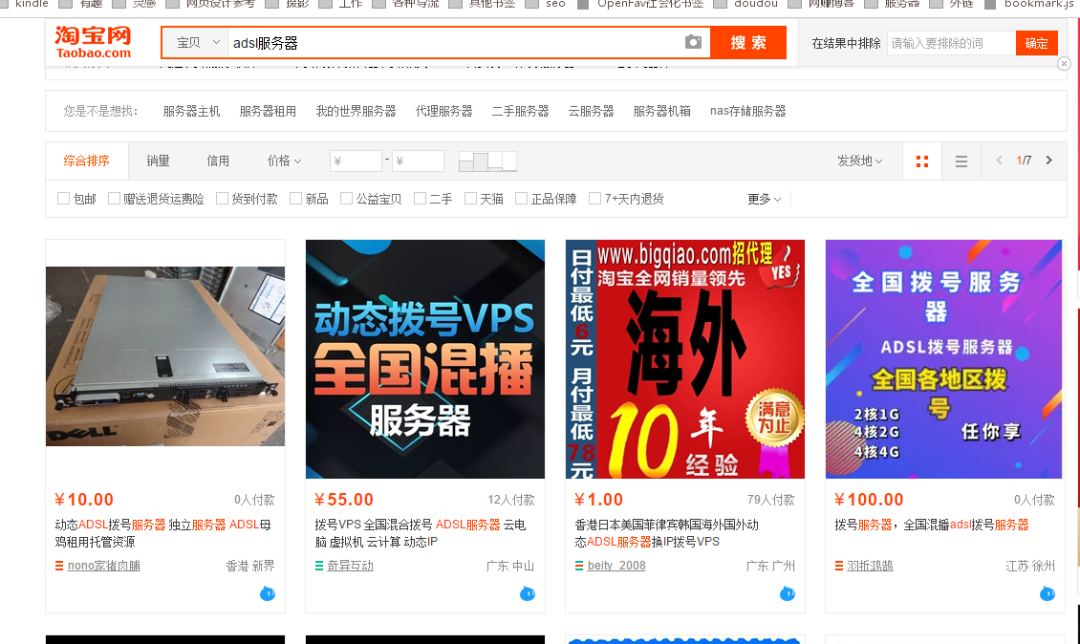Open the doudou bookmark folder
Viewport: 1080px width, 644px height.
[x=747, y=4]
